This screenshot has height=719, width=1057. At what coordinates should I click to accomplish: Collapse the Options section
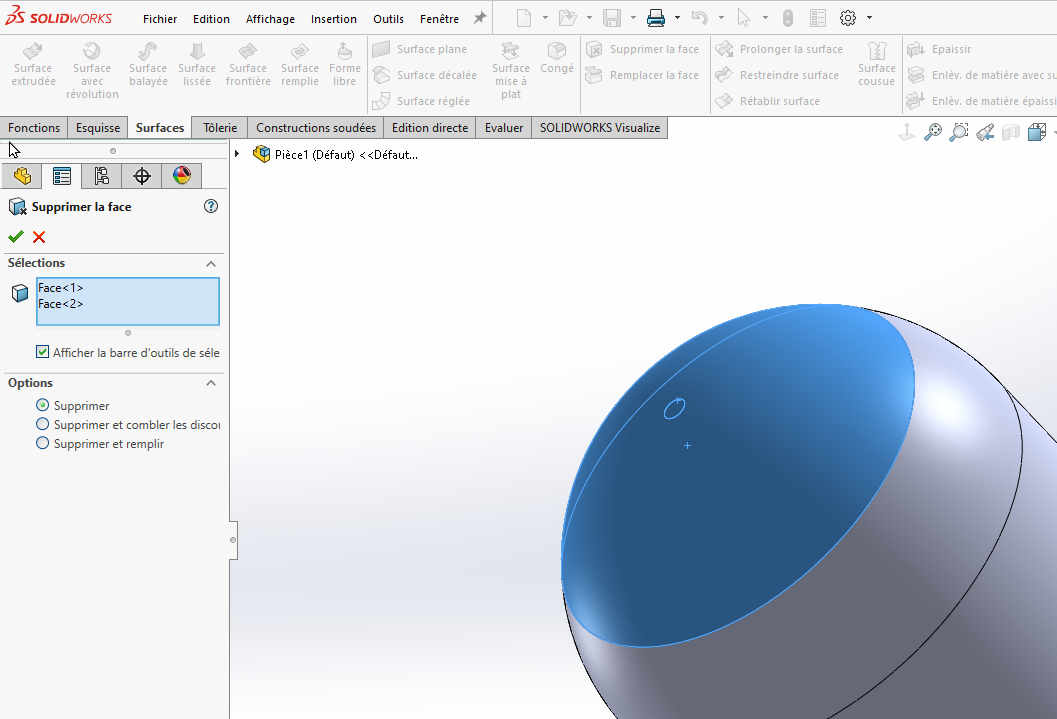point(211,383)
